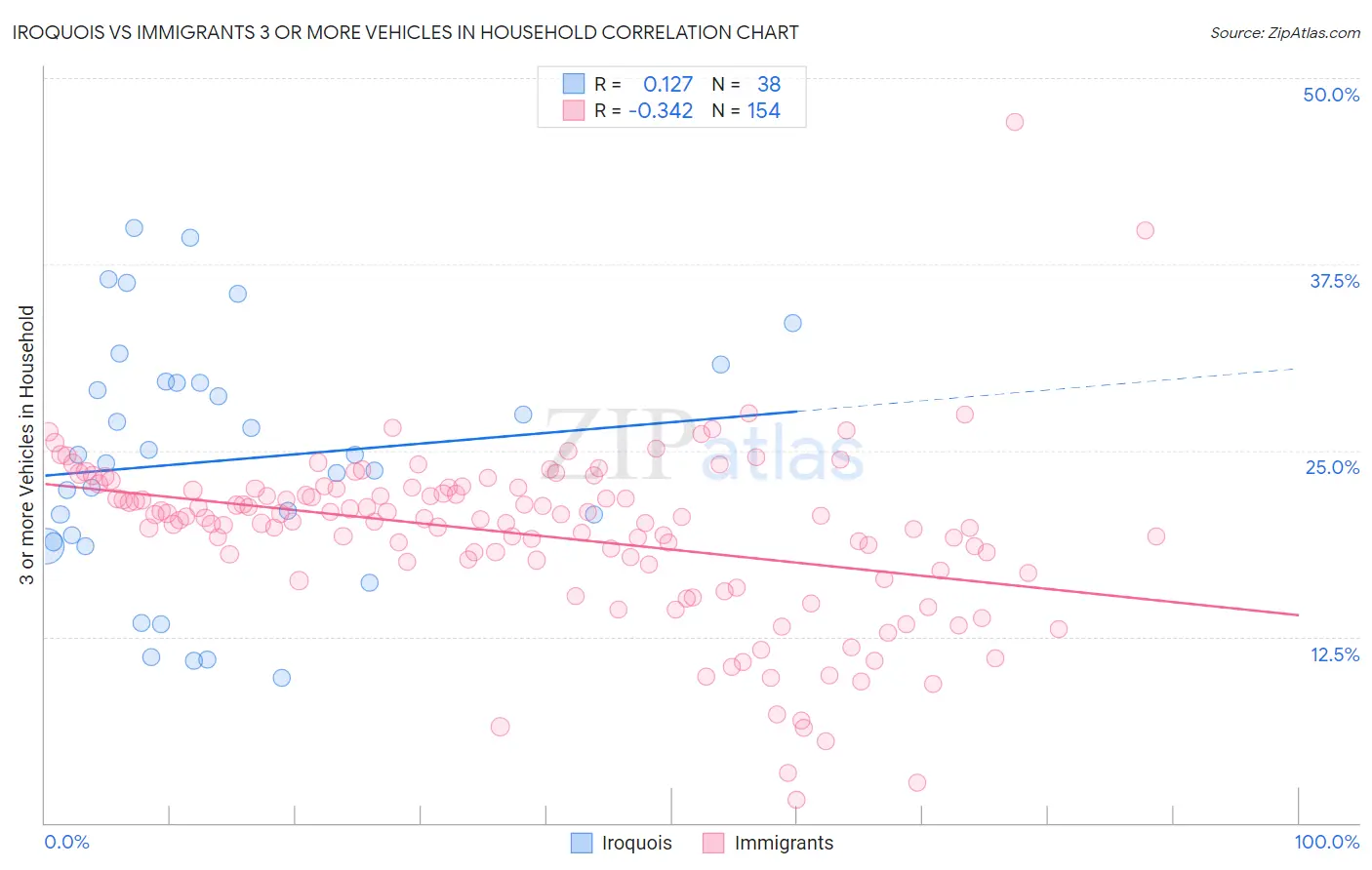Click the topmost blue Iroquois data point

click(135, 228)
